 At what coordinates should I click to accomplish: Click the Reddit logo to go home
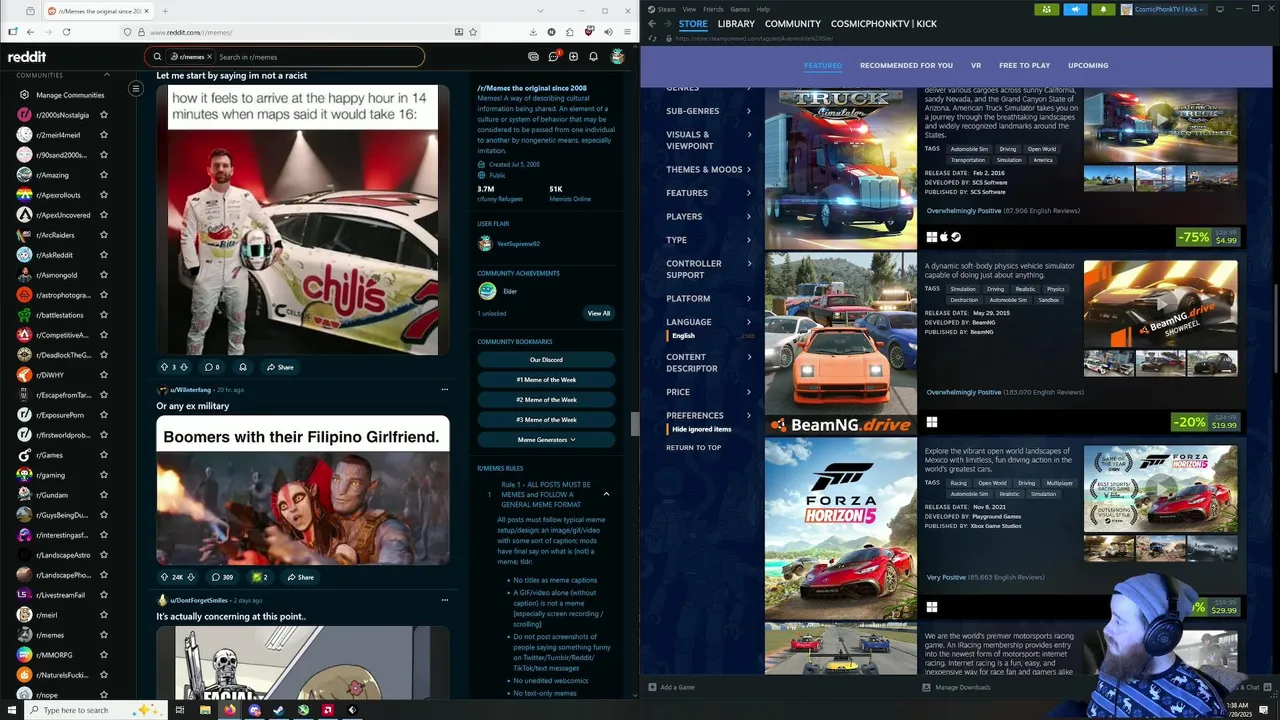pyautogui.click(x=27, y=57)
